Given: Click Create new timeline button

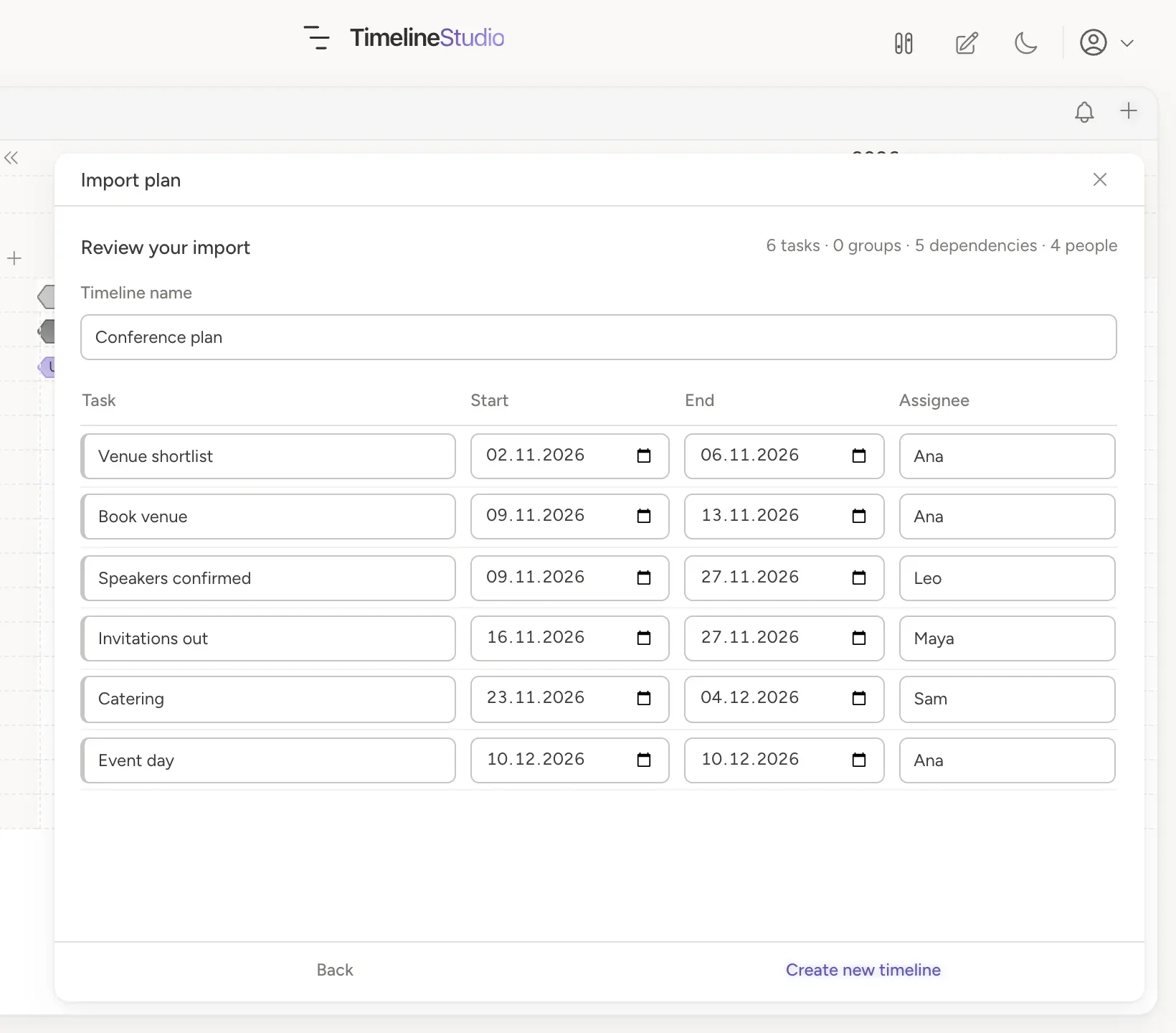Looking at the screenshot, I should click(x=863, y=970).
